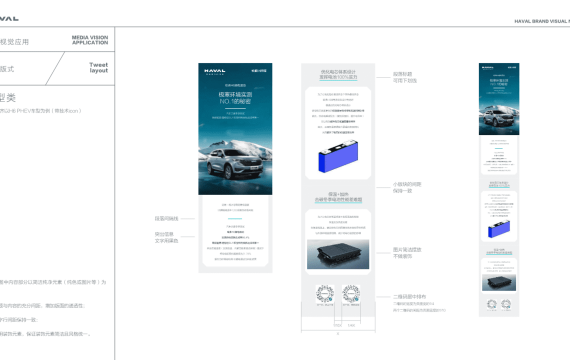Image resolution: width=570 pixels, height=360 pixels.
Task: Click the MEDIA VISION APPLICATION heading
Action: [x=90, y=40]
